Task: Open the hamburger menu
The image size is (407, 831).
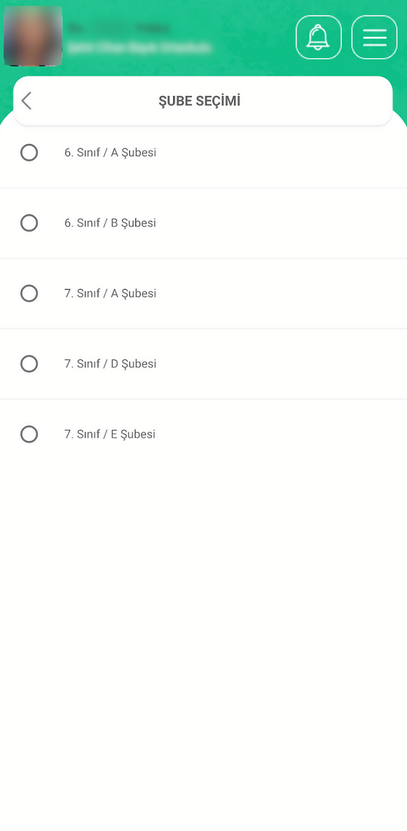Action: pos(374,37)
